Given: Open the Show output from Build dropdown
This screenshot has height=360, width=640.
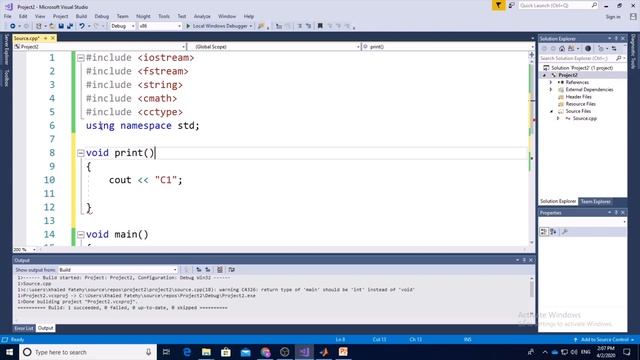Looking at the screenshot, I should pos(118,270).
